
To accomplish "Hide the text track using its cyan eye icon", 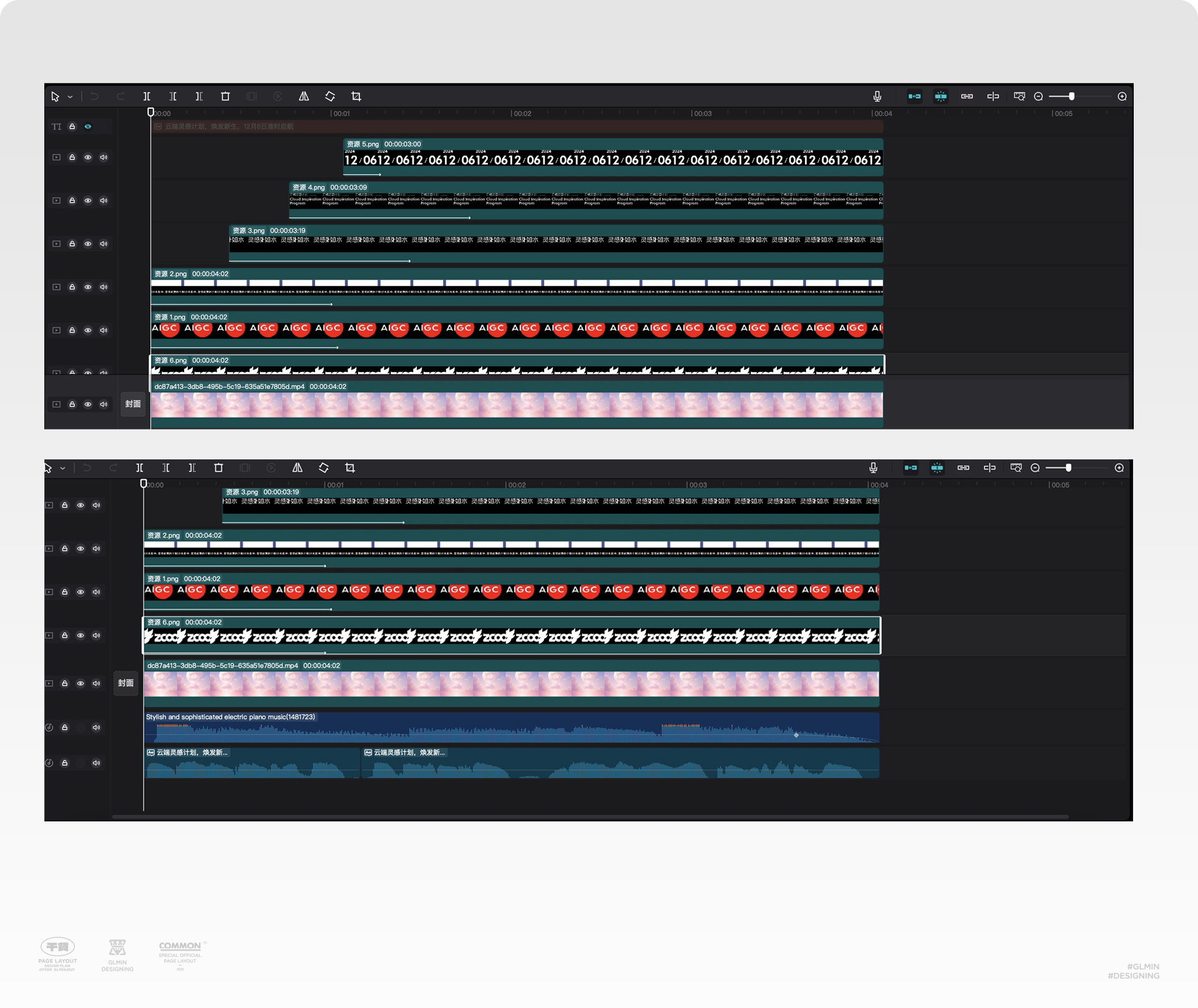I will (x=88, y=127).
